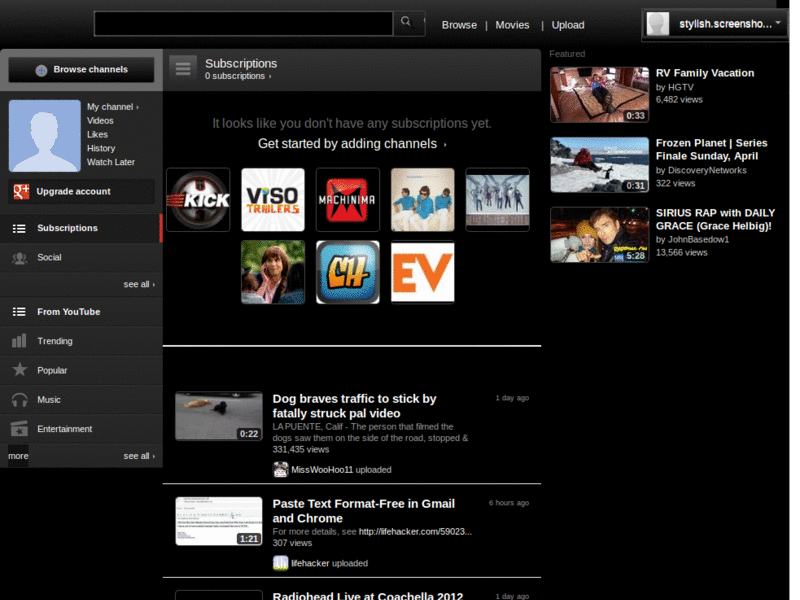Open RV Family Vacation title link
This screenshot has width=800, height=600.
(x=705, y=73)
